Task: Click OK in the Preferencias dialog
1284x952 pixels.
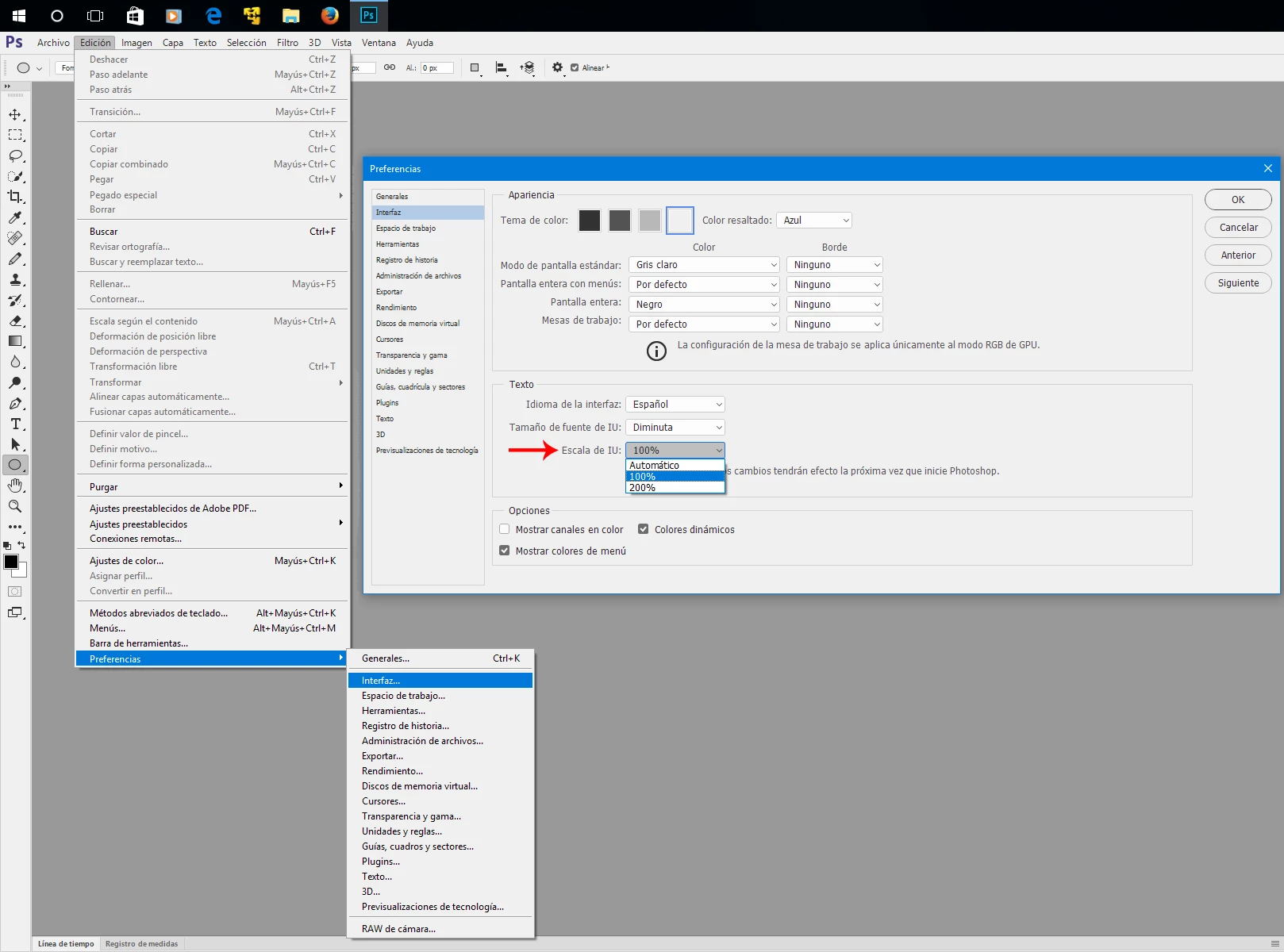Action: coord(1238,200)
